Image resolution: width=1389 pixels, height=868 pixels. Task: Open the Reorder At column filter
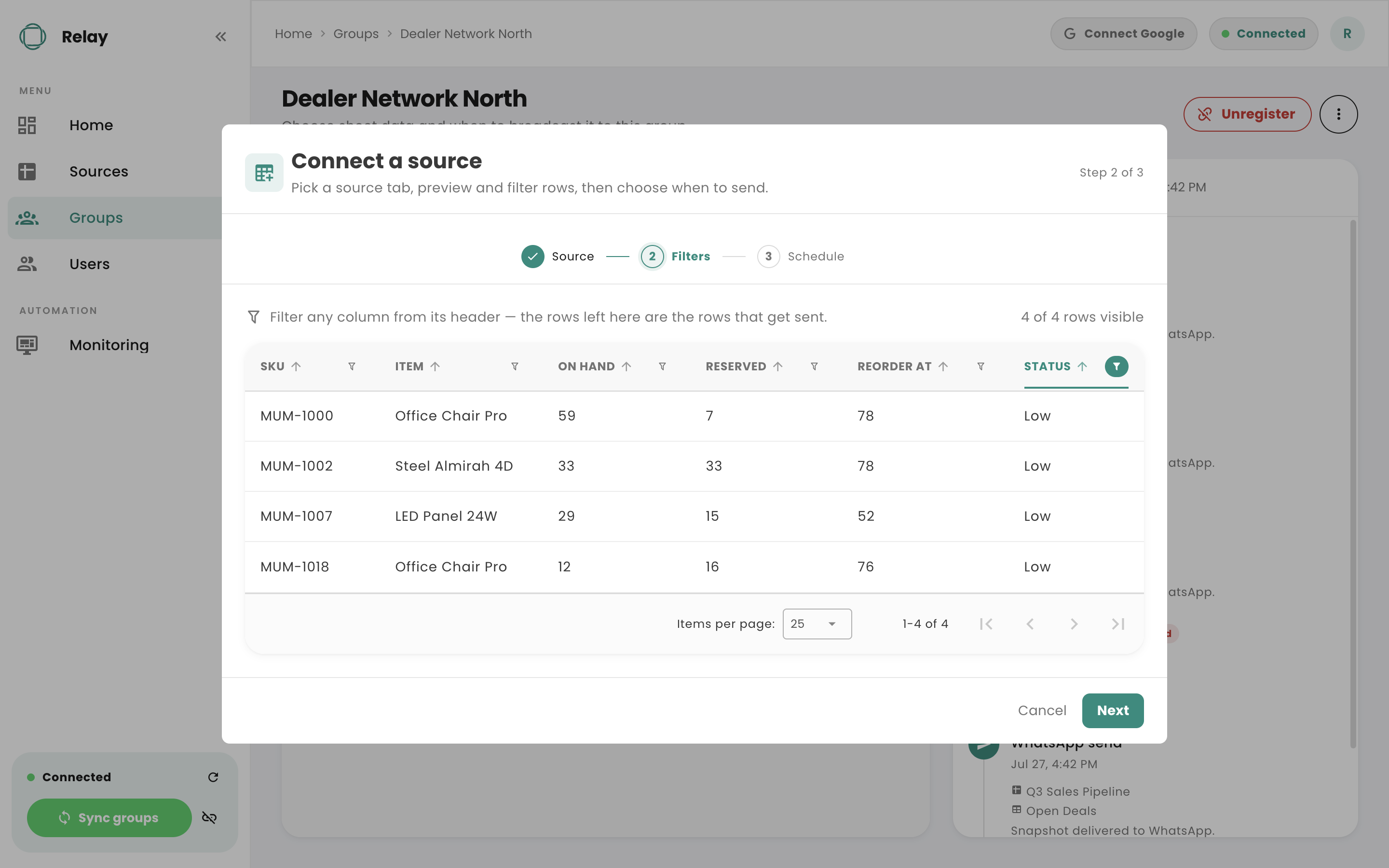coord(981,366)
